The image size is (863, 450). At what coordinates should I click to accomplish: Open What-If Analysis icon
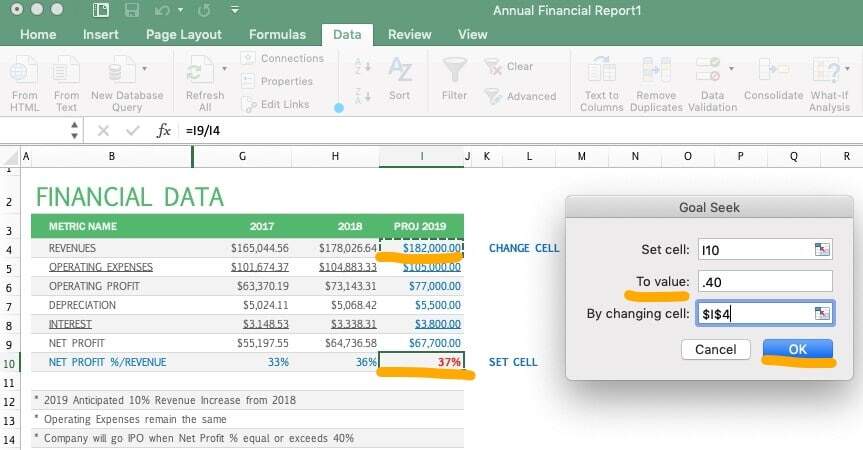point(826,70)
